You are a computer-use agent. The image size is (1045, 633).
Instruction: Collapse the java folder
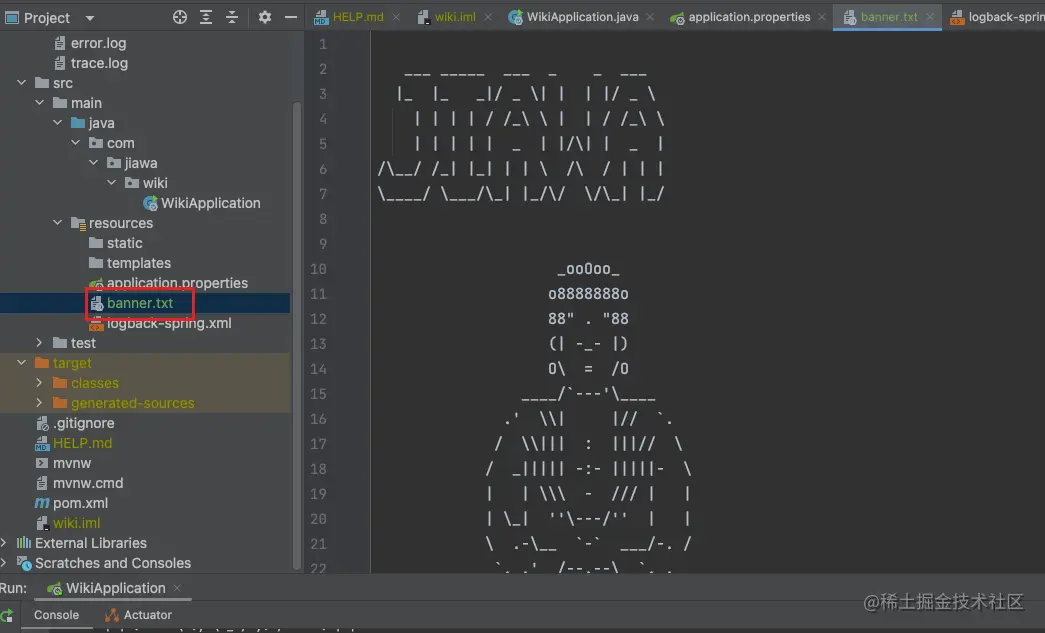click(x=57, y=123)
